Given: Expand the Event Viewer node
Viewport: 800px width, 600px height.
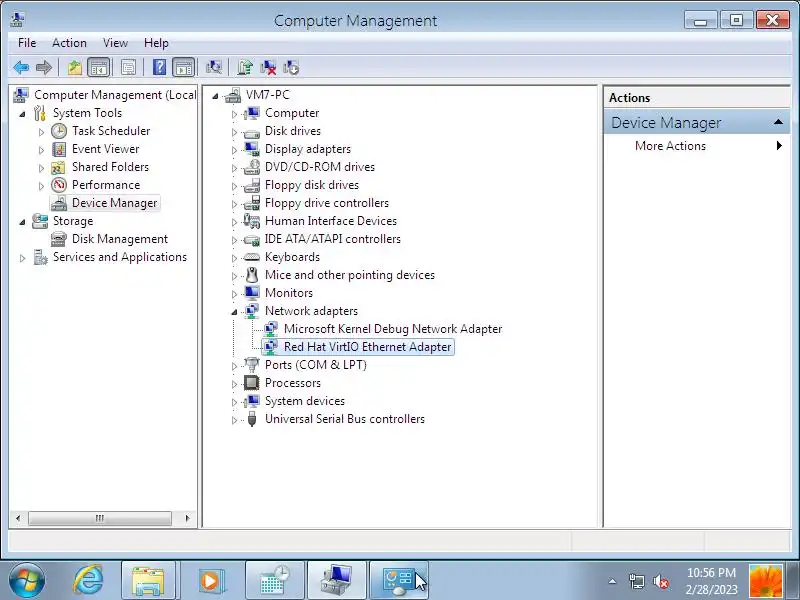Looking at the screenshot, I should coord(41,149).
